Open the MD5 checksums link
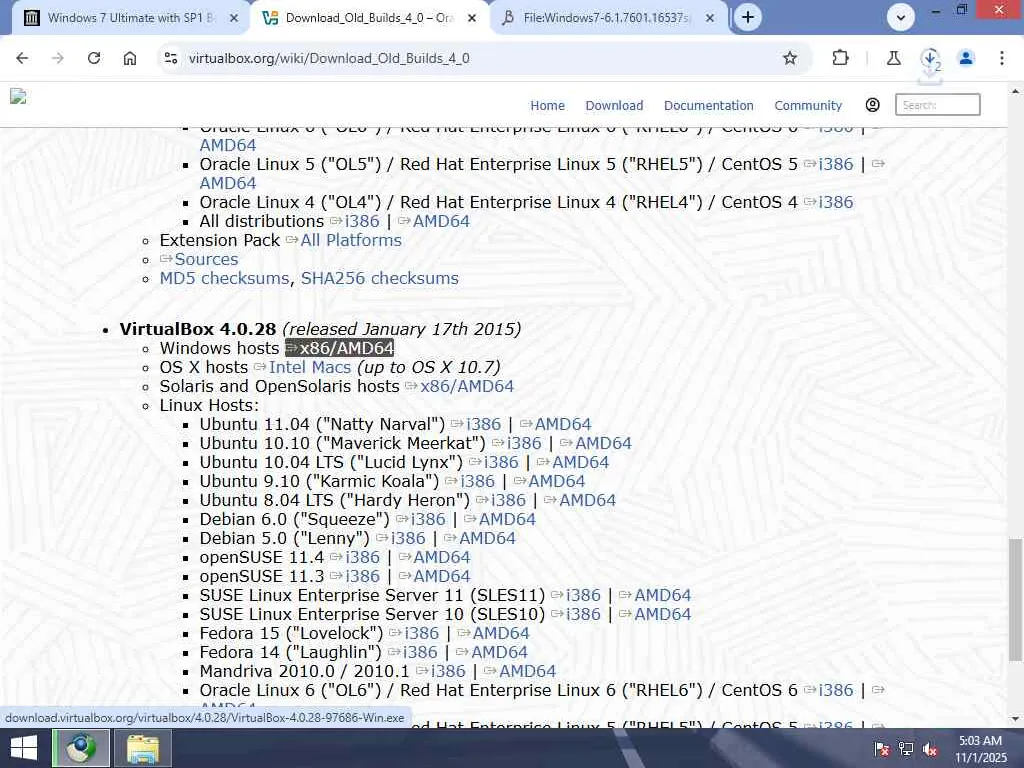The image size is (1024, 768). click(224, 278)
